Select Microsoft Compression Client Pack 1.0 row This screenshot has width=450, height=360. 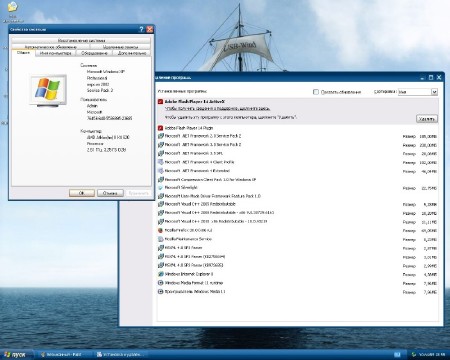[x=297, y=179]
